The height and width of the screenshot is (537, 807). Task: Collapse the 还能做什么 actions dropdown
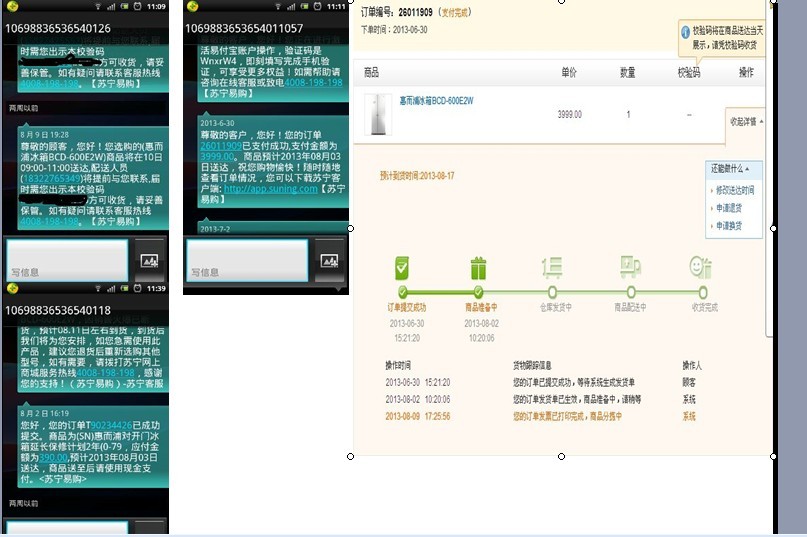point(735,169)
